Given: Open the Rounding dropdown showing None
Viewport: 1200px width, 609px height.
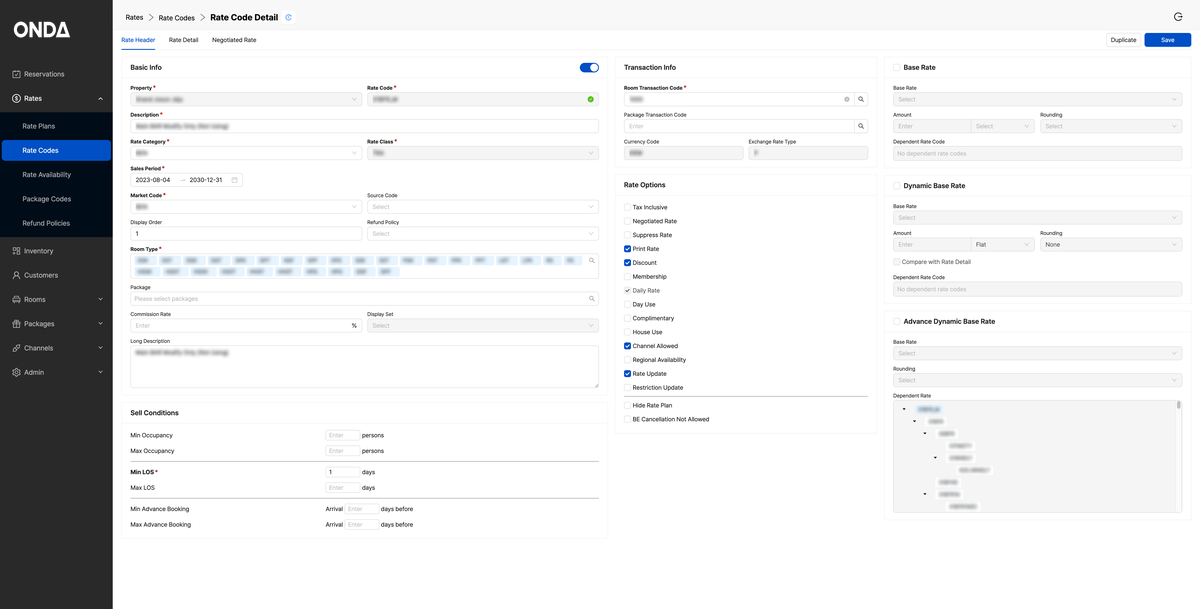Looking at the screenshot, I should coord(1111,245).
